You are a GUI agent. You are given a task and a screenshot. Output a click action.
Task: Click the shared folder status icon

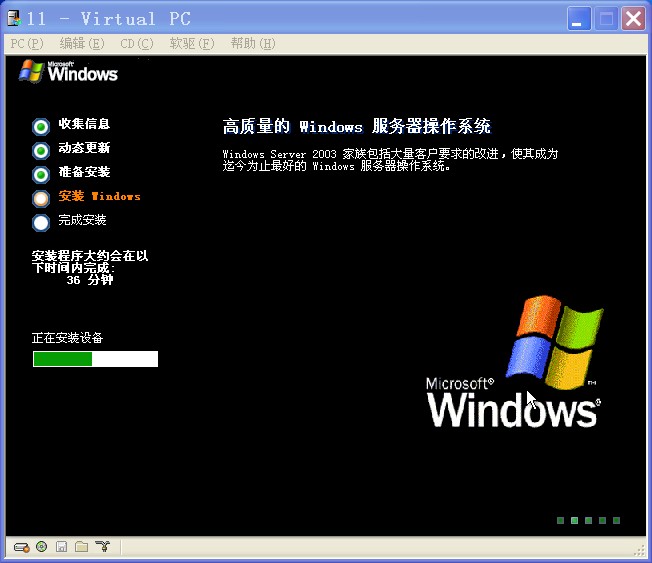pos(82,547)
